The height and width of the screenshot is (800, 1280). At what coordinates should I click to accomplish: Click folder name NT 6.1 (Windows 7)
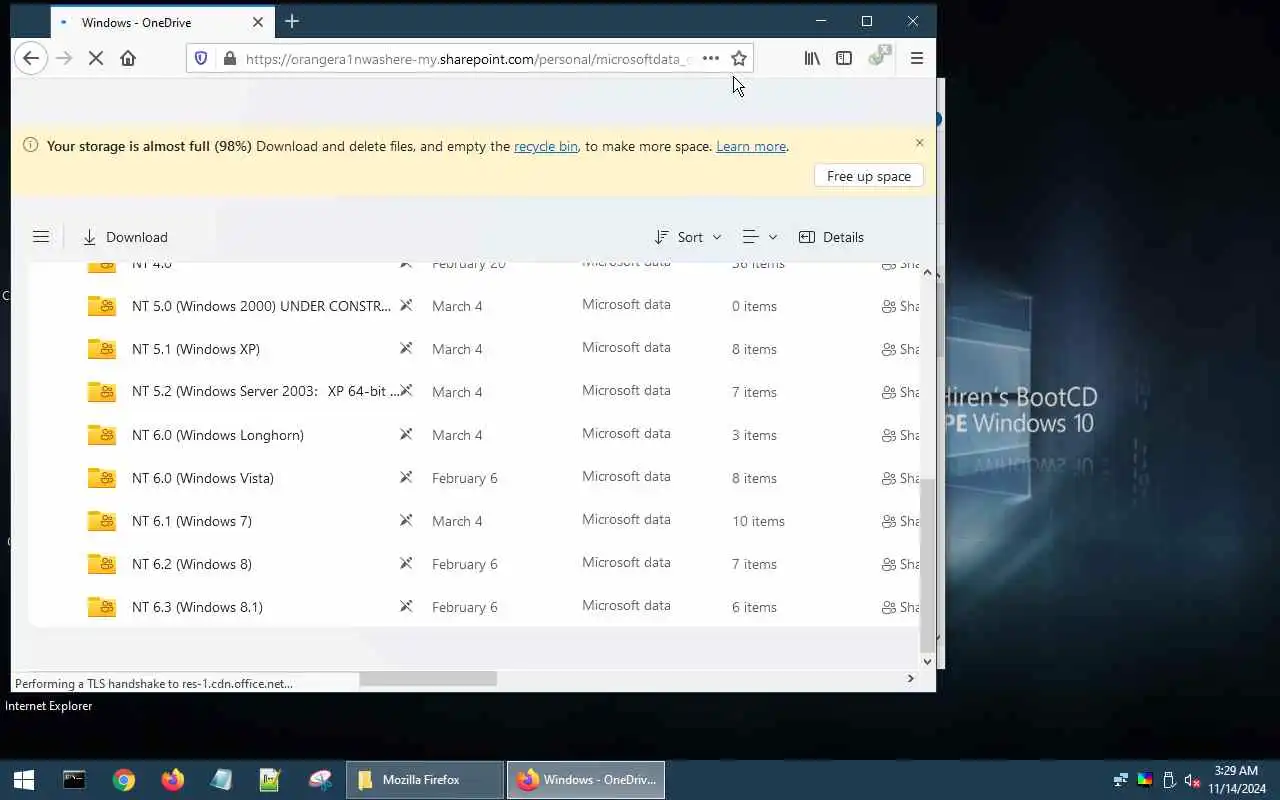(x=192, y=521)
